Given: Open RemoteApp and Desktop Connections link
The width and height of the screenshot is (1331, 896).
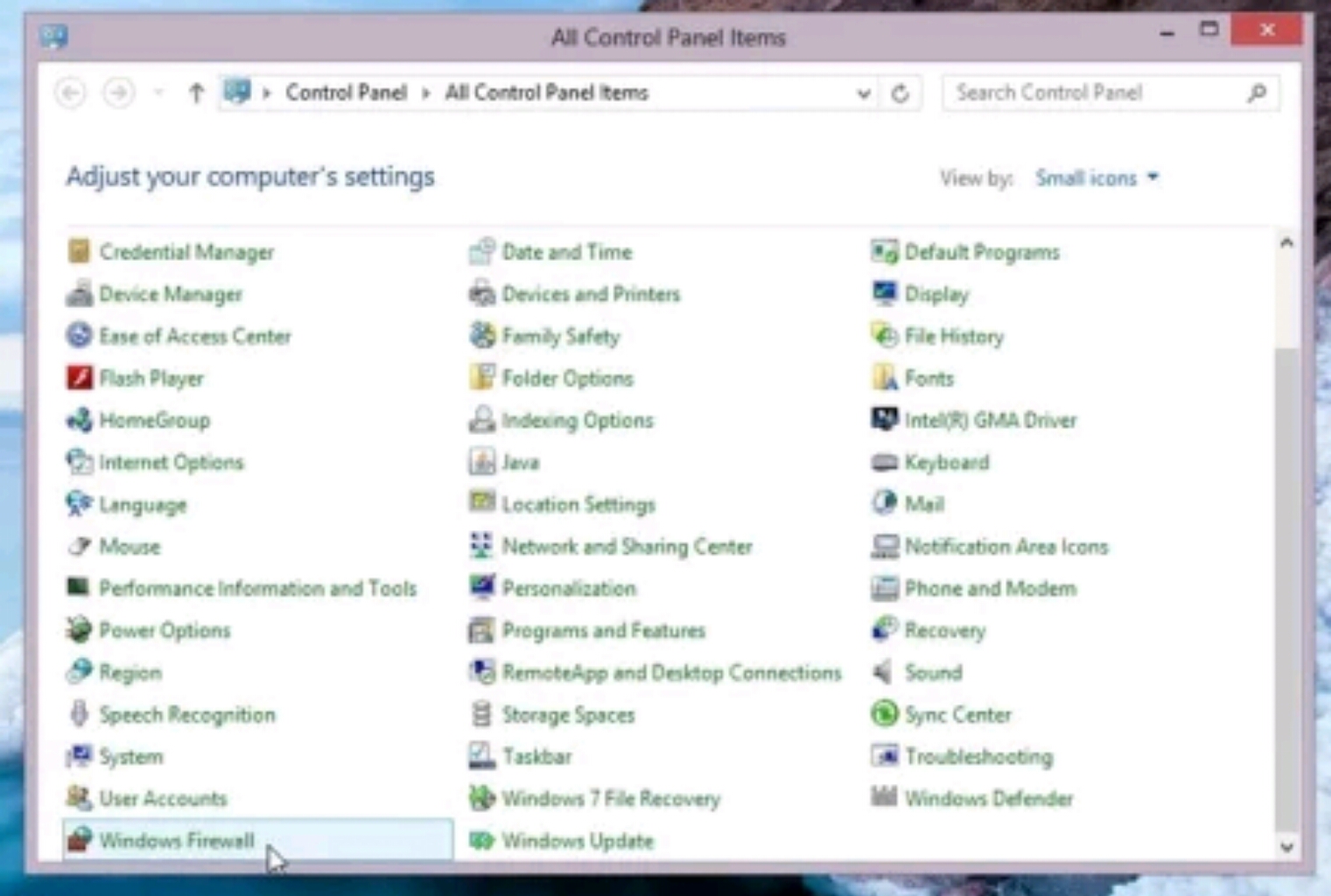Looking at the screenshot, I should [671, 672].
